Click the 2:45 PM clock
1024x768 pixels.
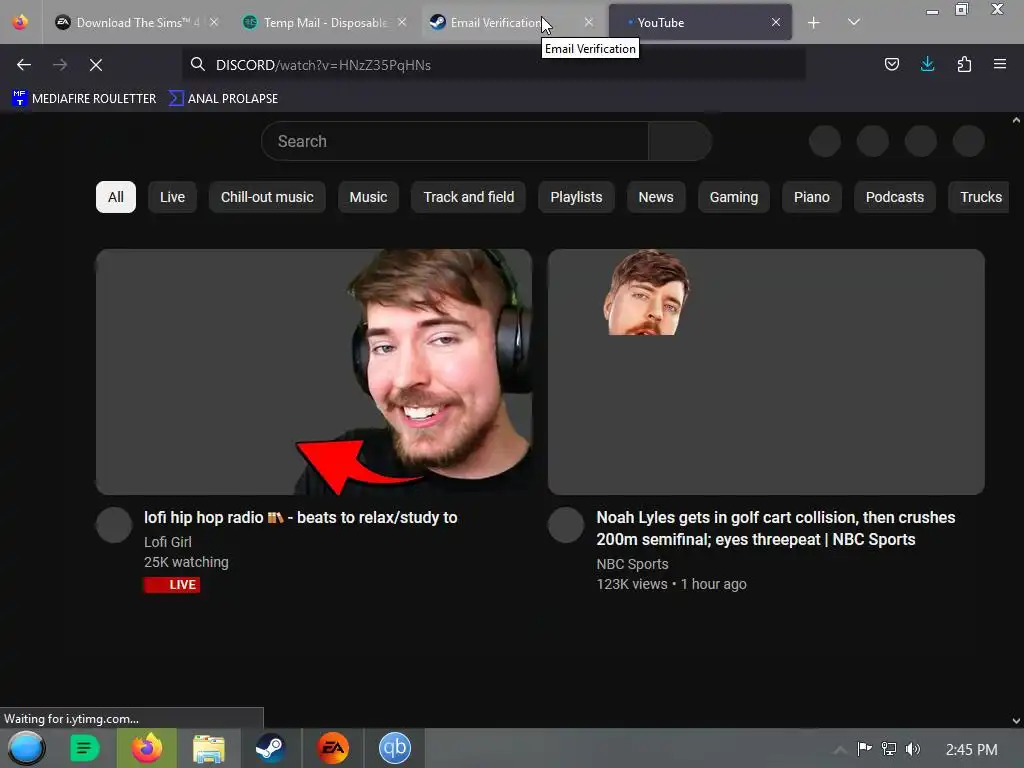coord(972,750)
